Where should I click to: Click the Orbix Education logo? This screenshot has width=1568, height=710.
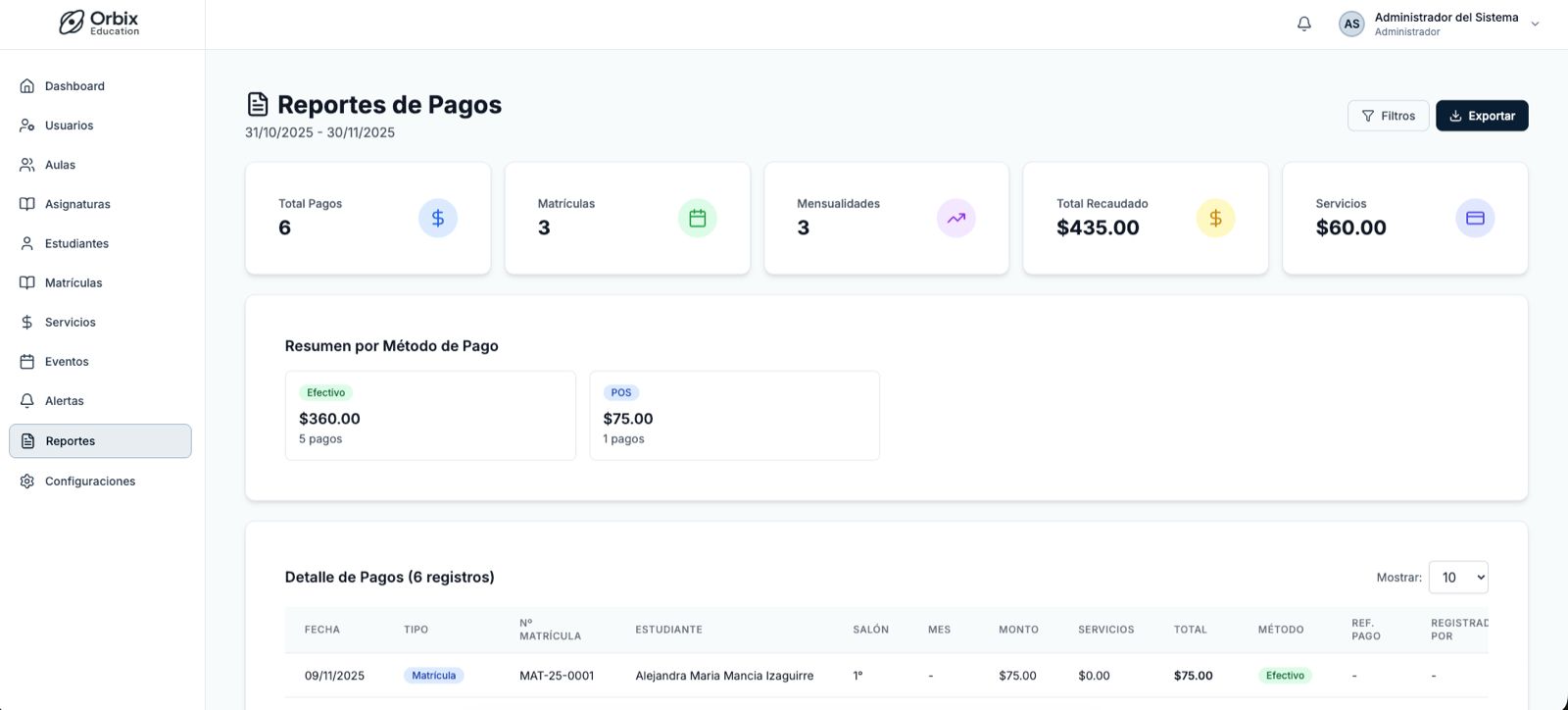(99, 23)
